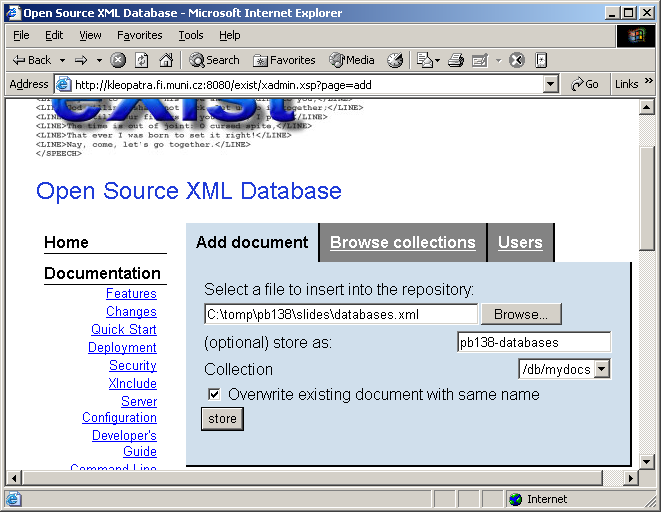The image size is (661, 512).
Task: Open the Search pane
Action: coord(215,60)
